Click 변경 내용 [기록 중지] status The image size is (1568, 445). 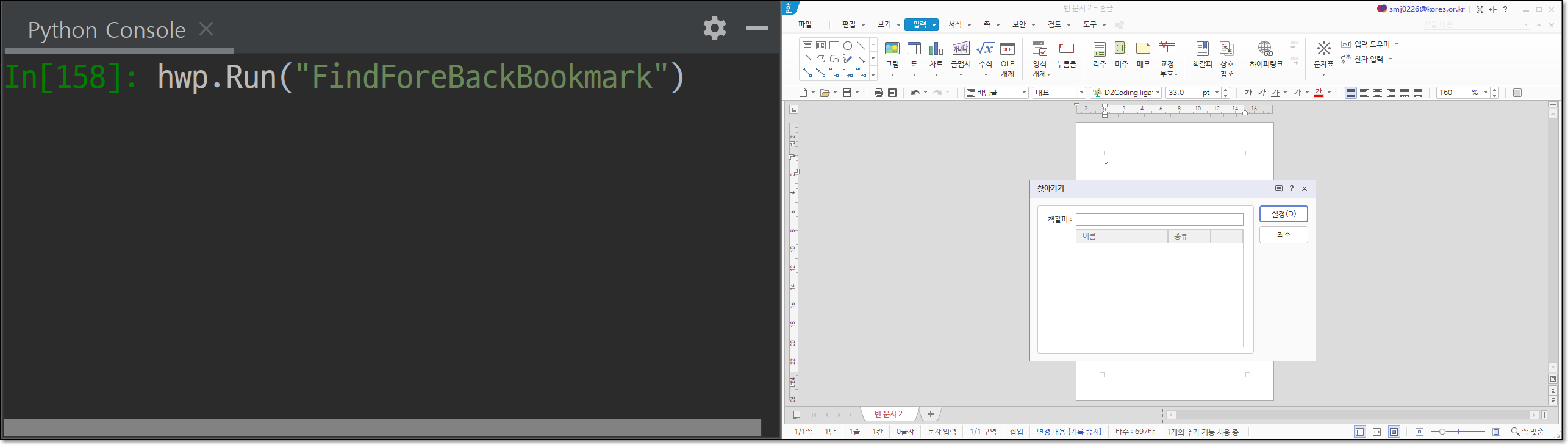[1069, 432]
